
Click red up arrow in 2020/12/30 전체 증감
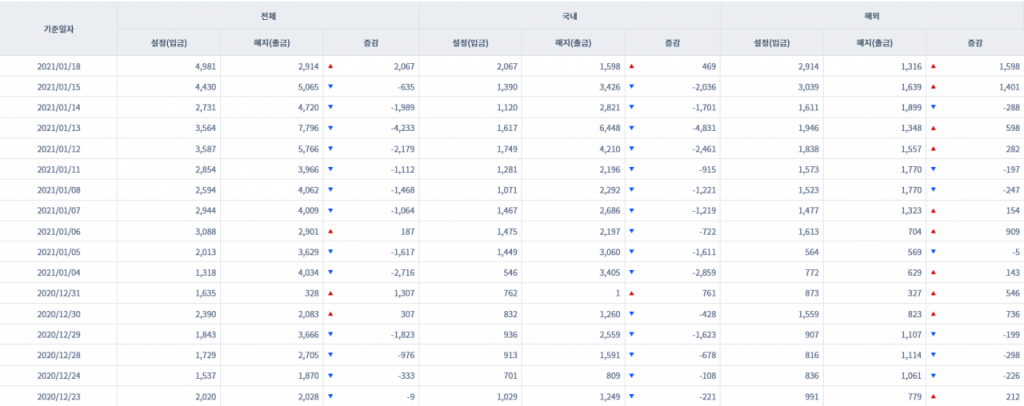click(x=330, y=314)
